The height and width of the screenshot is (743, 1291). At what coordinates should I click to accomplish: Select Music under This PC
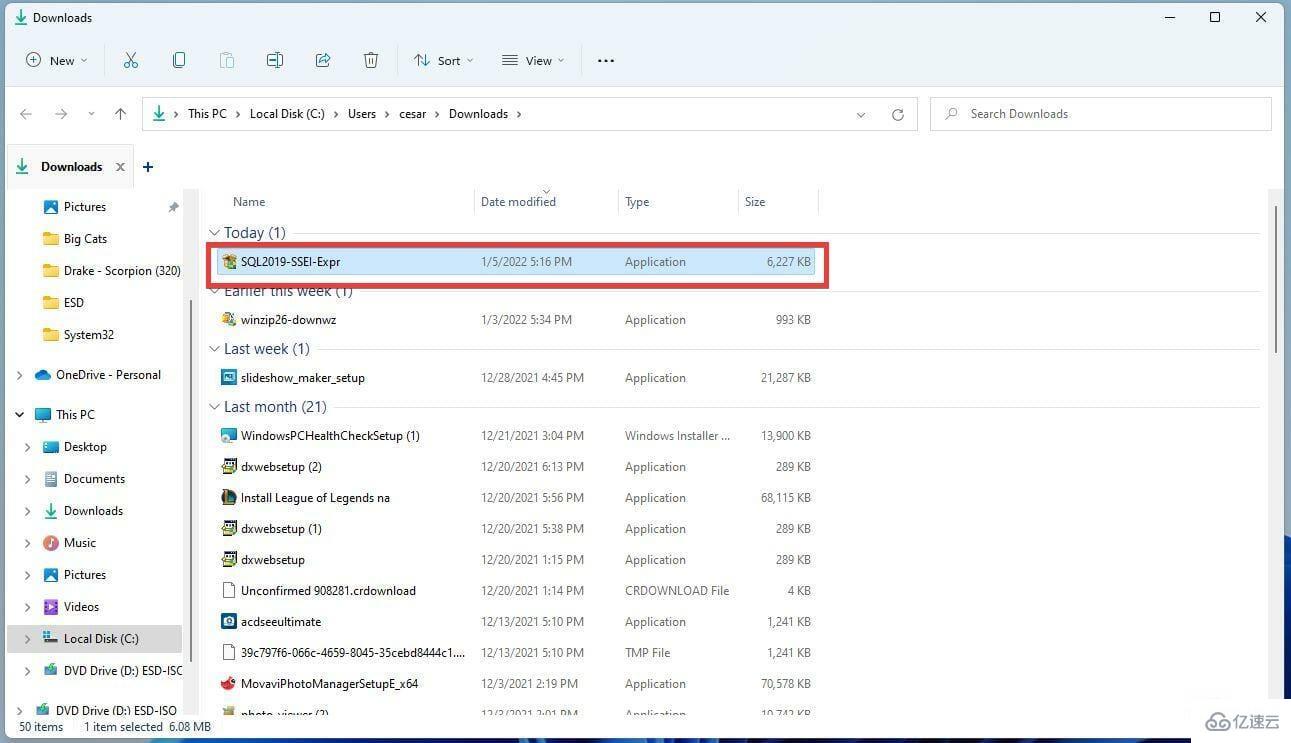pyautogui.click(x=80, y=543)
